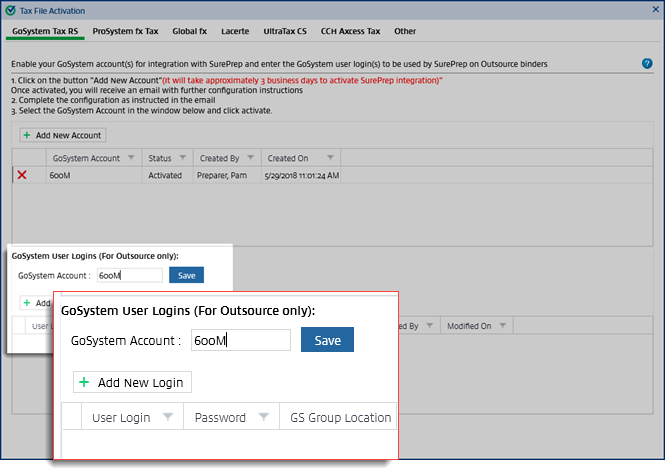The height and width of the screenshot is (475, 665).
Task: Open User Login filter in enlarged panel
Action: (168, 417)
